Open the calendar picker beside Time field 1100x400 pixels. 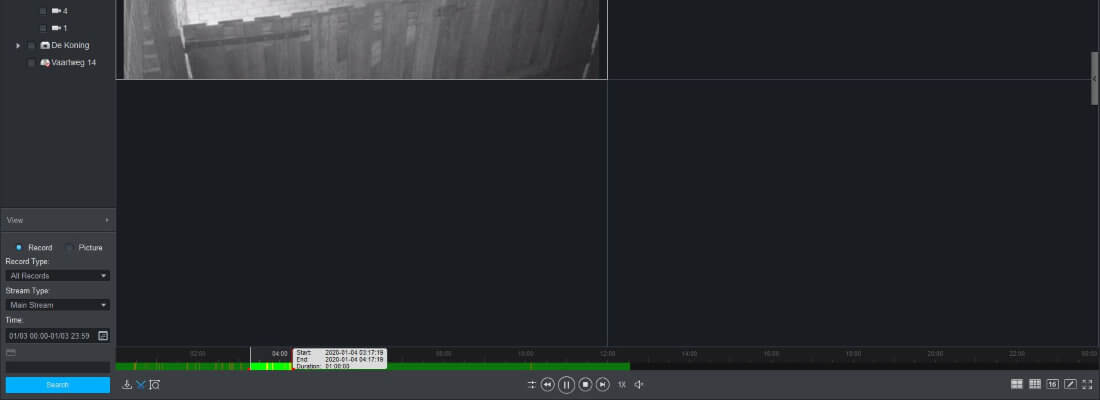click(103, 336)
